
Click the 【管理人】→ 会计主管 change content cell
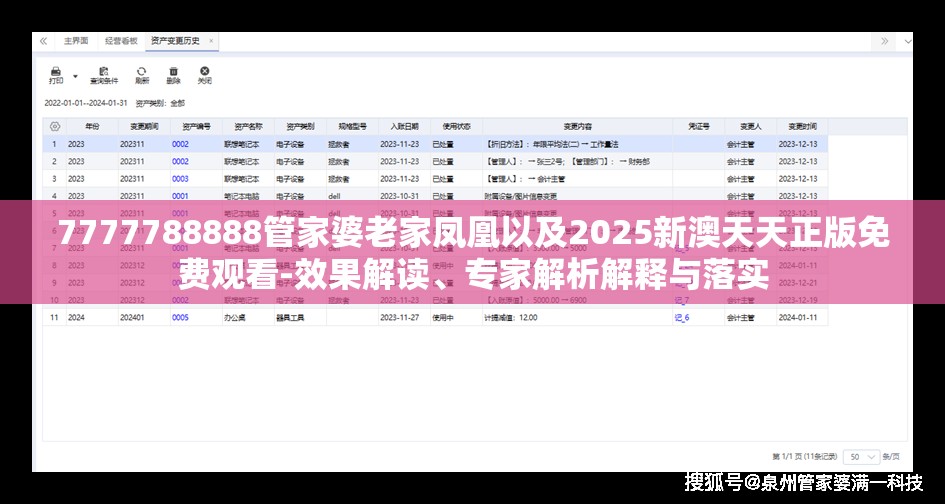coord(577,179)
